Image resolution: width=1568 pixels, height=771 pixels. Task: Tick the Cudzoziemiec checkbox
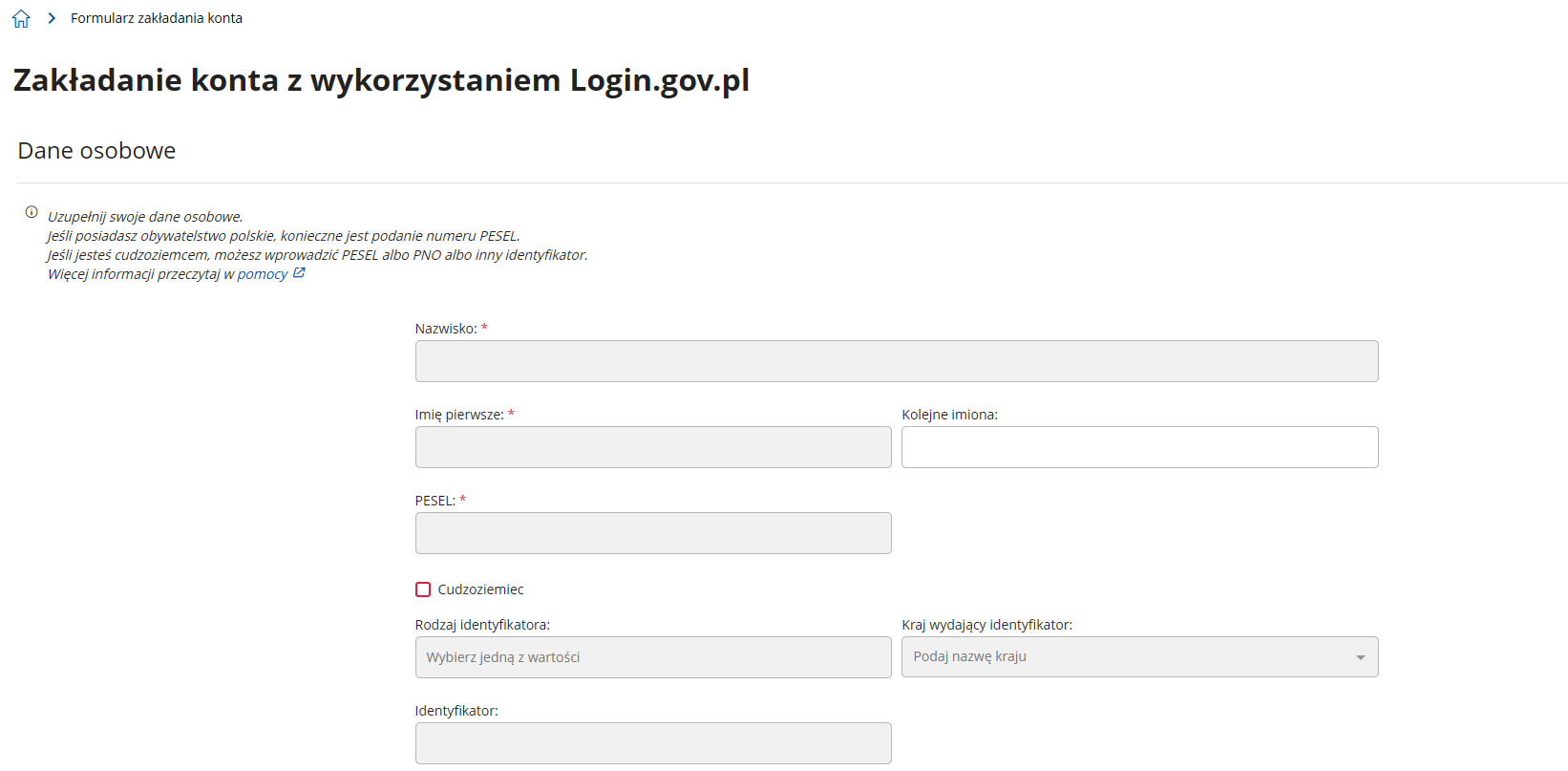click(423, 589)
